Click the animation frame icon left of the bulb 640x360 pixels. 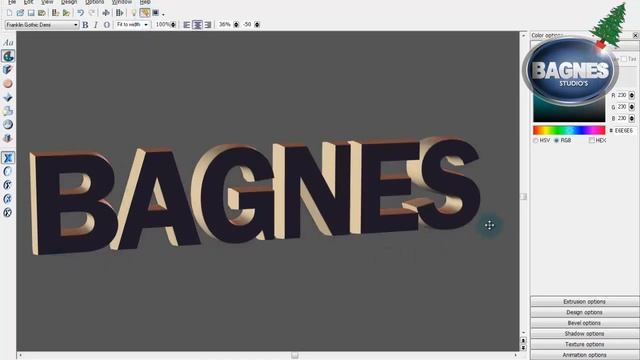pyautogui.click(x=119, y=13)
